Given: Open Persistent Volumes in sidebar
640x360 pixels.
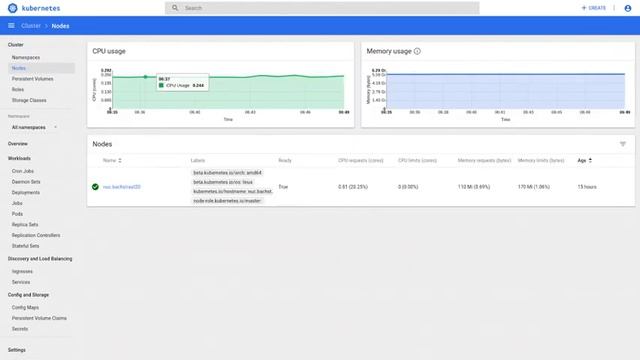Looking at the screenshot, I should tap(32, 79).
